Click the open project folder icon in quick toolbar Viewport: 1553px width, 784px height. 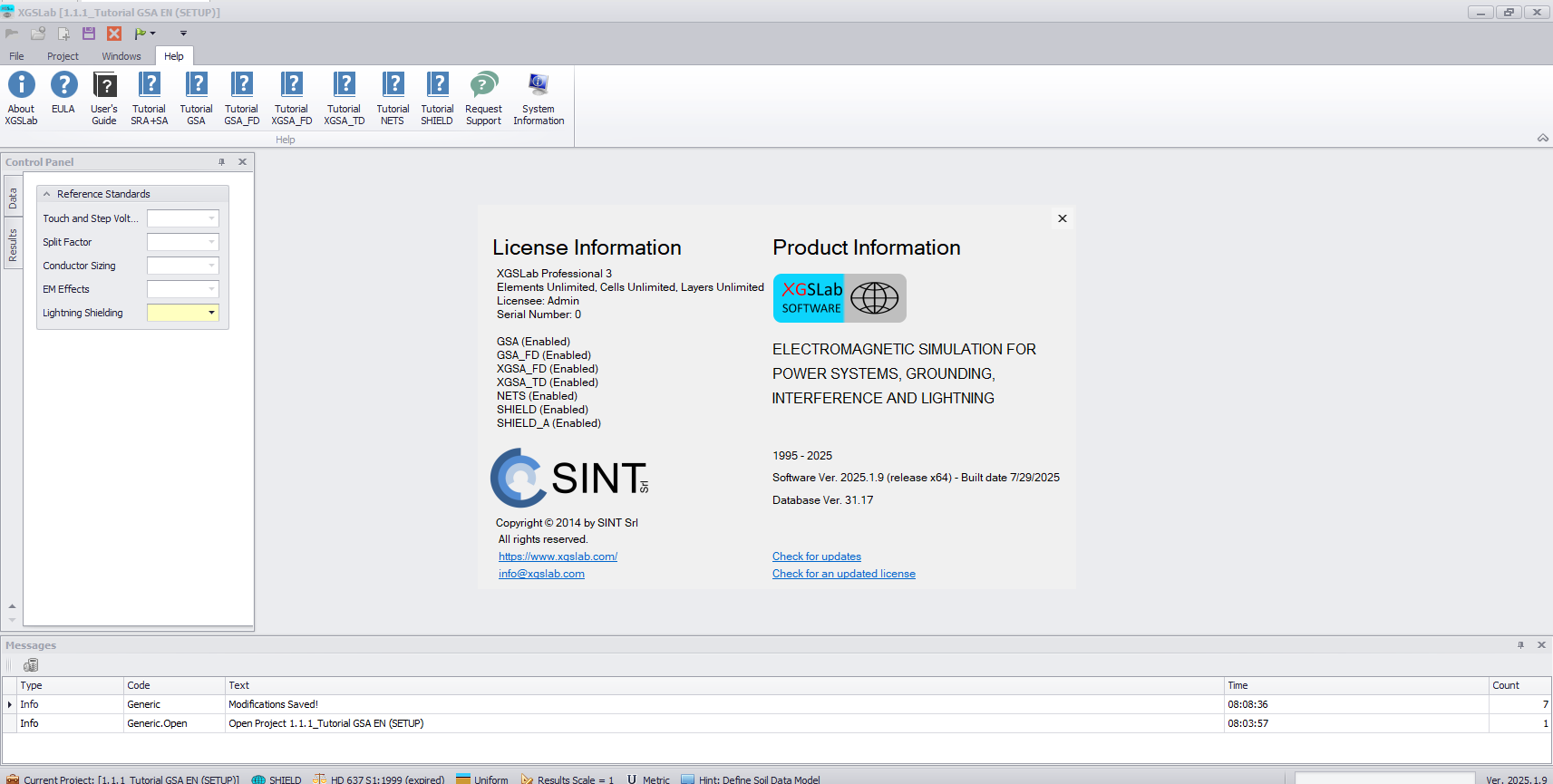38,34
